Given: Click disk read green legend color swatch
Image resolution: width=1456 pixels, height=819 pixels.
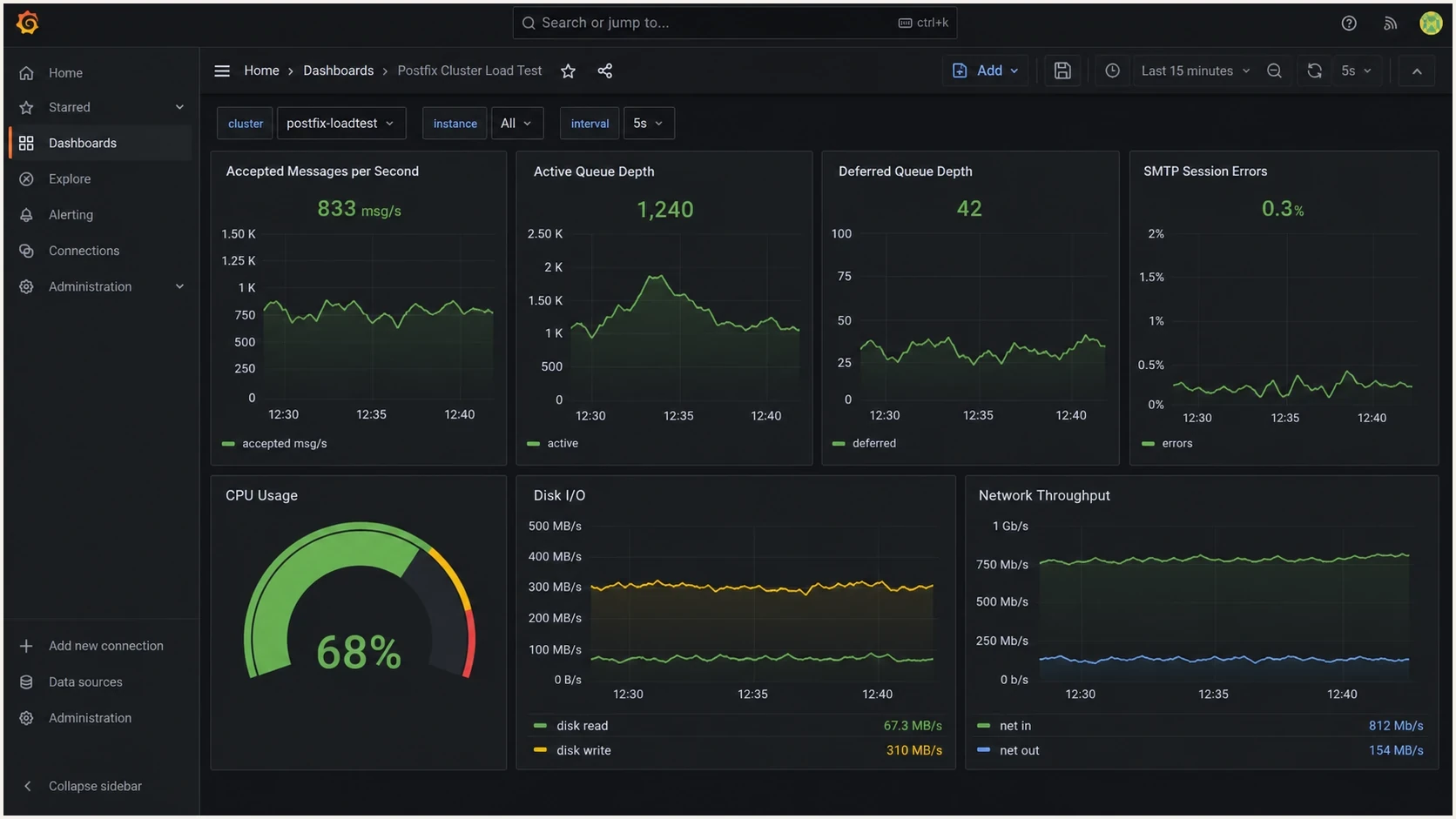Looking at the screenshot, I should click(x=540, y=725).
